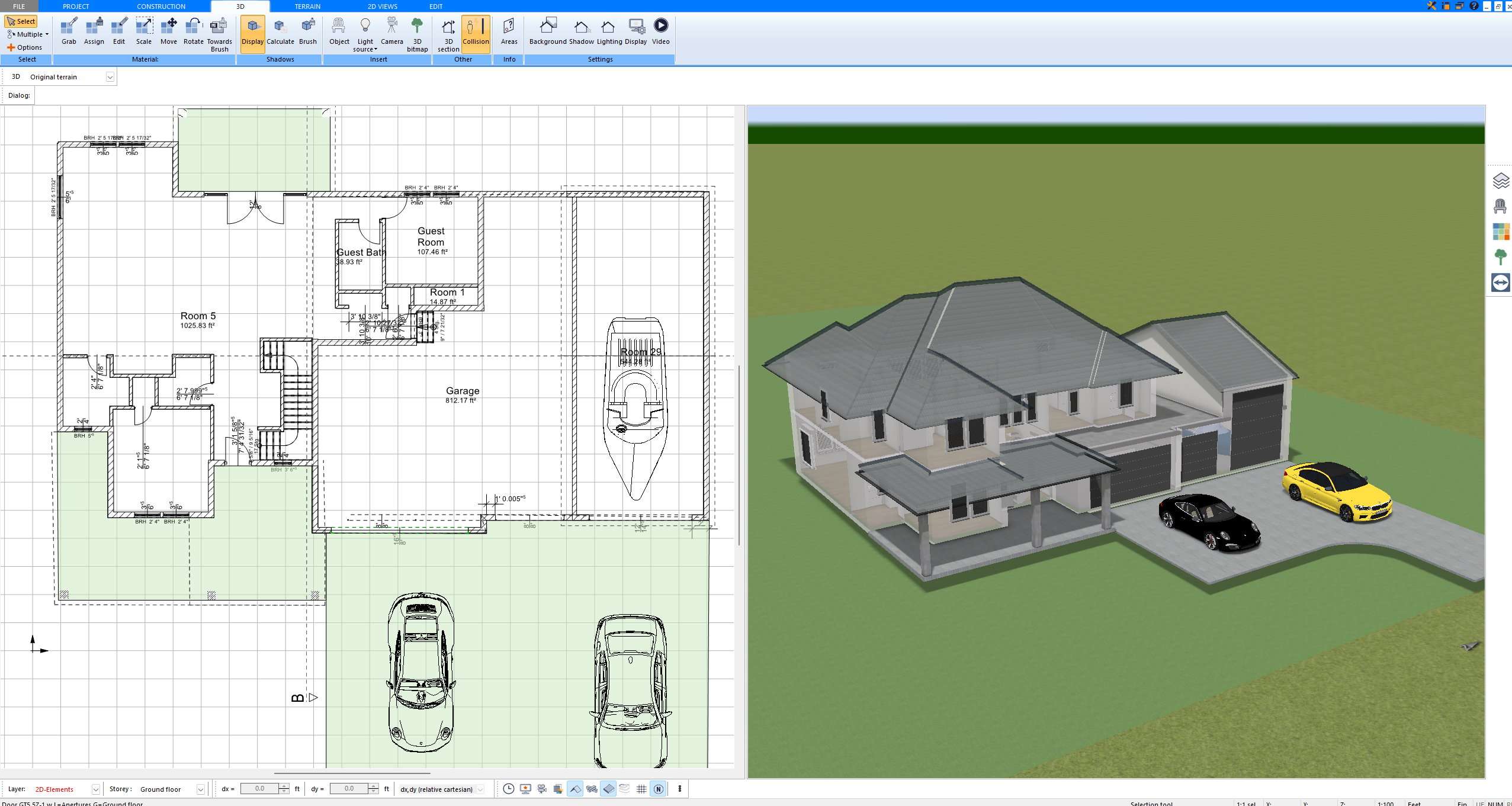Open the Light source dropdown arrow
Image resolution: width=1512 pixels, height=806 pixels.
375,50
